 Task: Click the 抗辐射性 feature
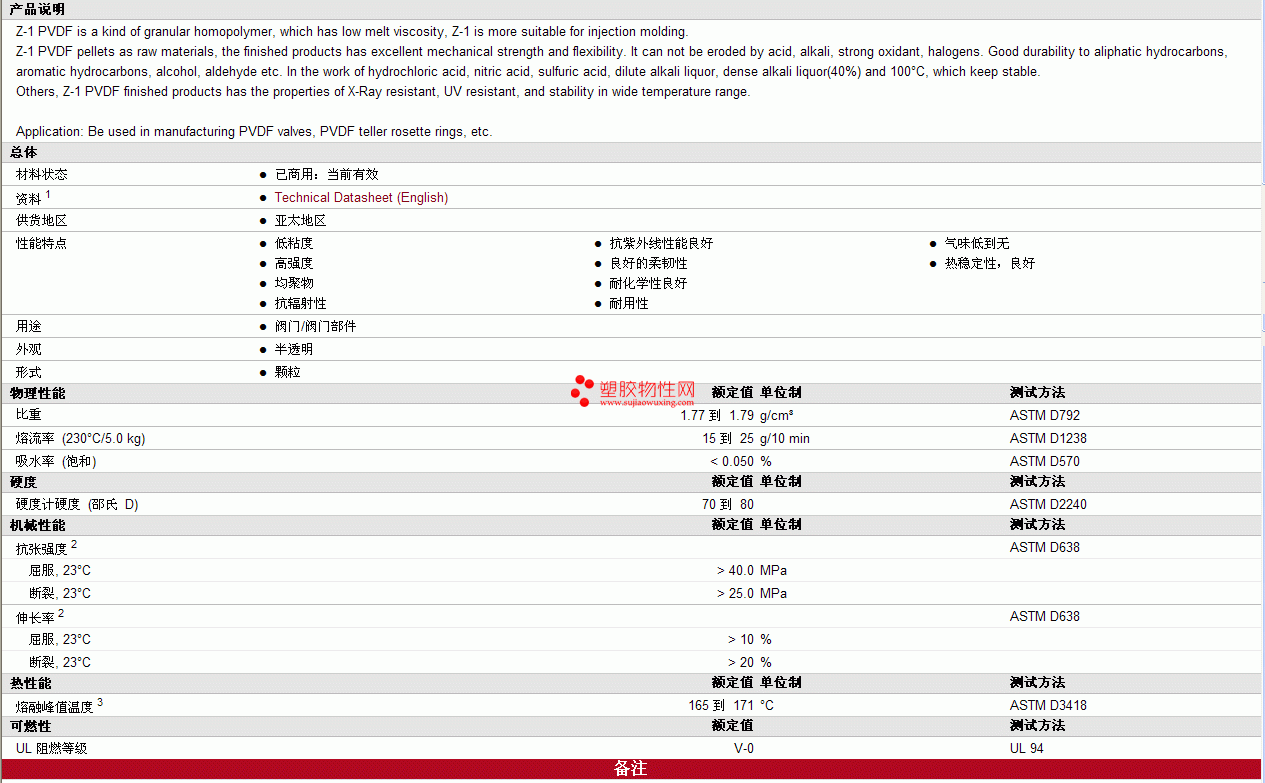[x=301, y=303]
